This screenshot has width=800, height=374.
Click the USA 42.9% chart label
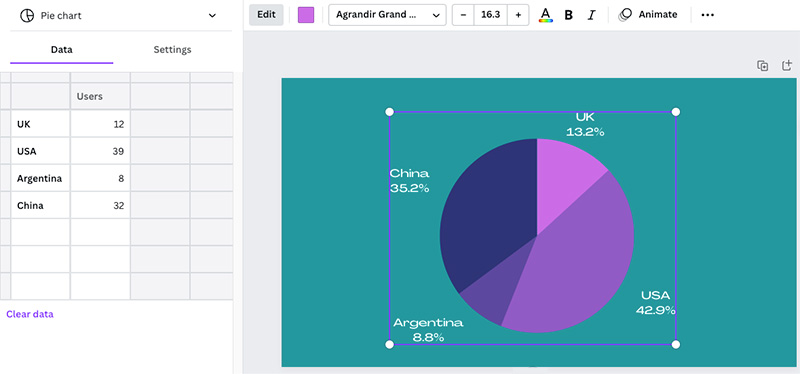click(x=656, y=303)
